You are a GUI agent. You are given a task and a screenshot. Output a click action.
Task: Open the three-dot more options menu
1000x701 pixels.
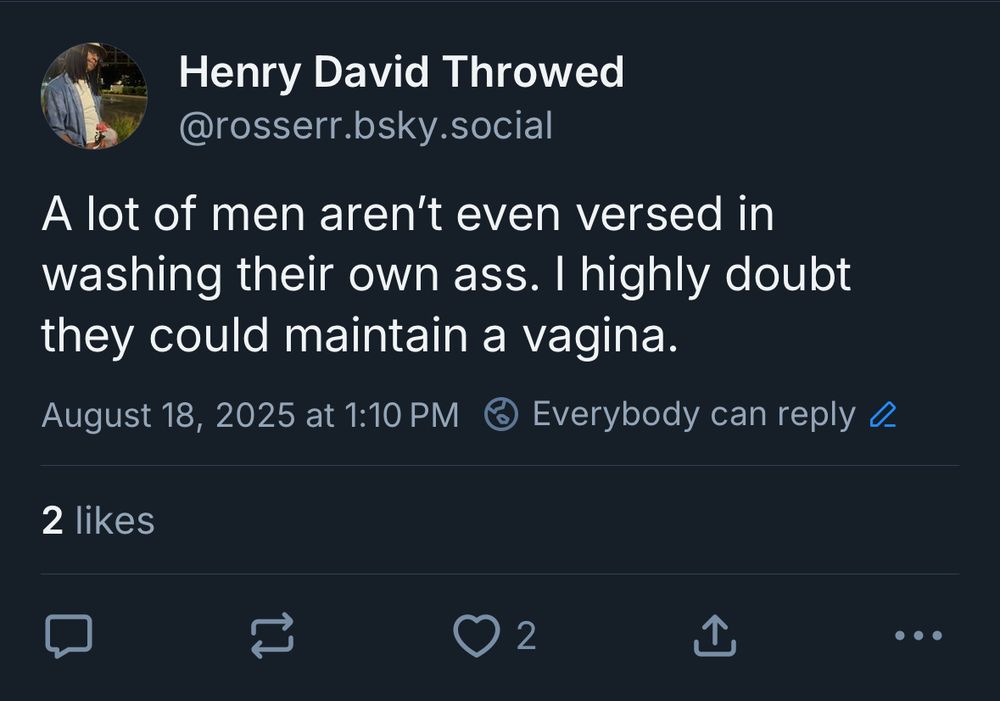(x=917, y=635)
